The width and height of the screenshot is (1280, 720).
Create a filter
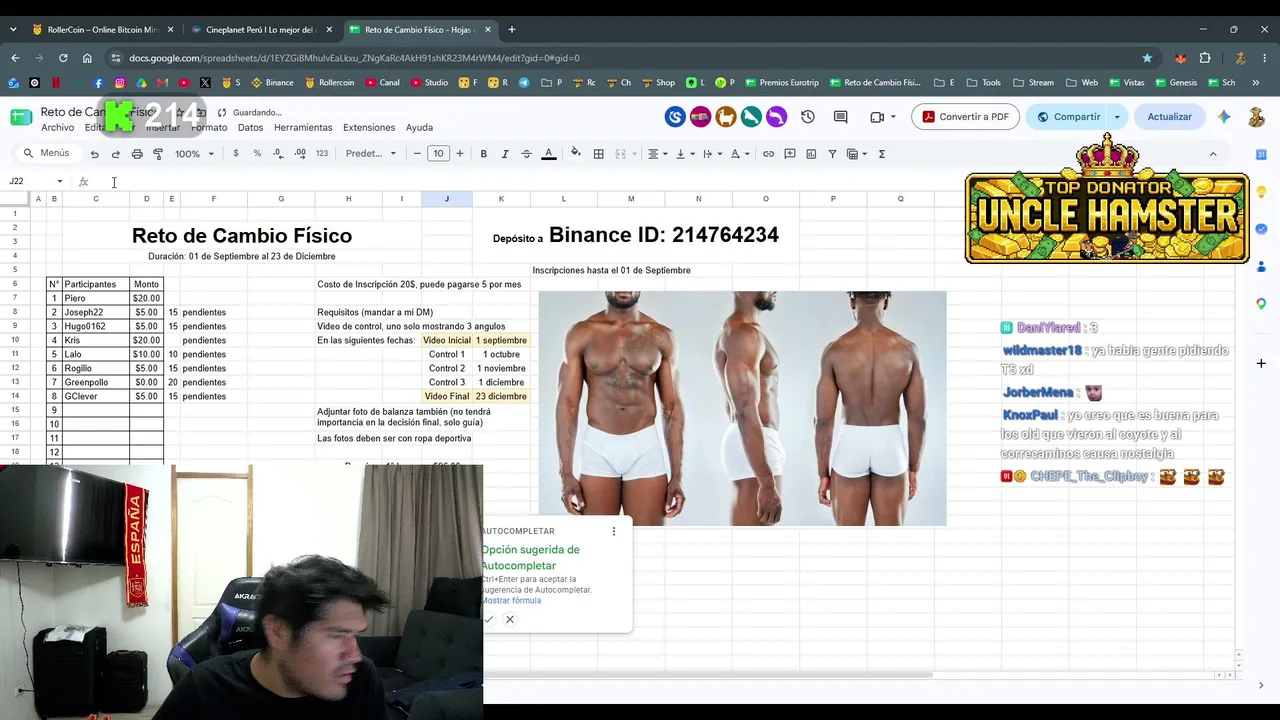click(x=832, y=154)
